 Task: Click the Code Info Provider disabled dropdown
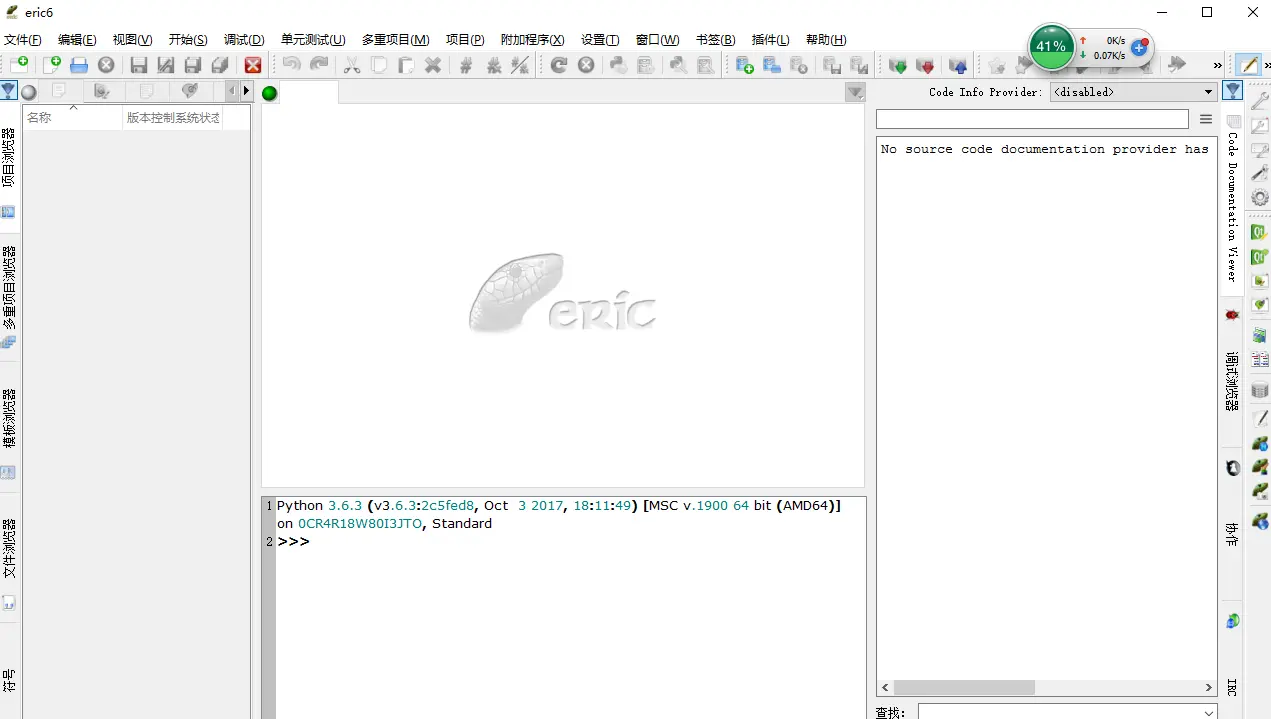(1133, 92)
